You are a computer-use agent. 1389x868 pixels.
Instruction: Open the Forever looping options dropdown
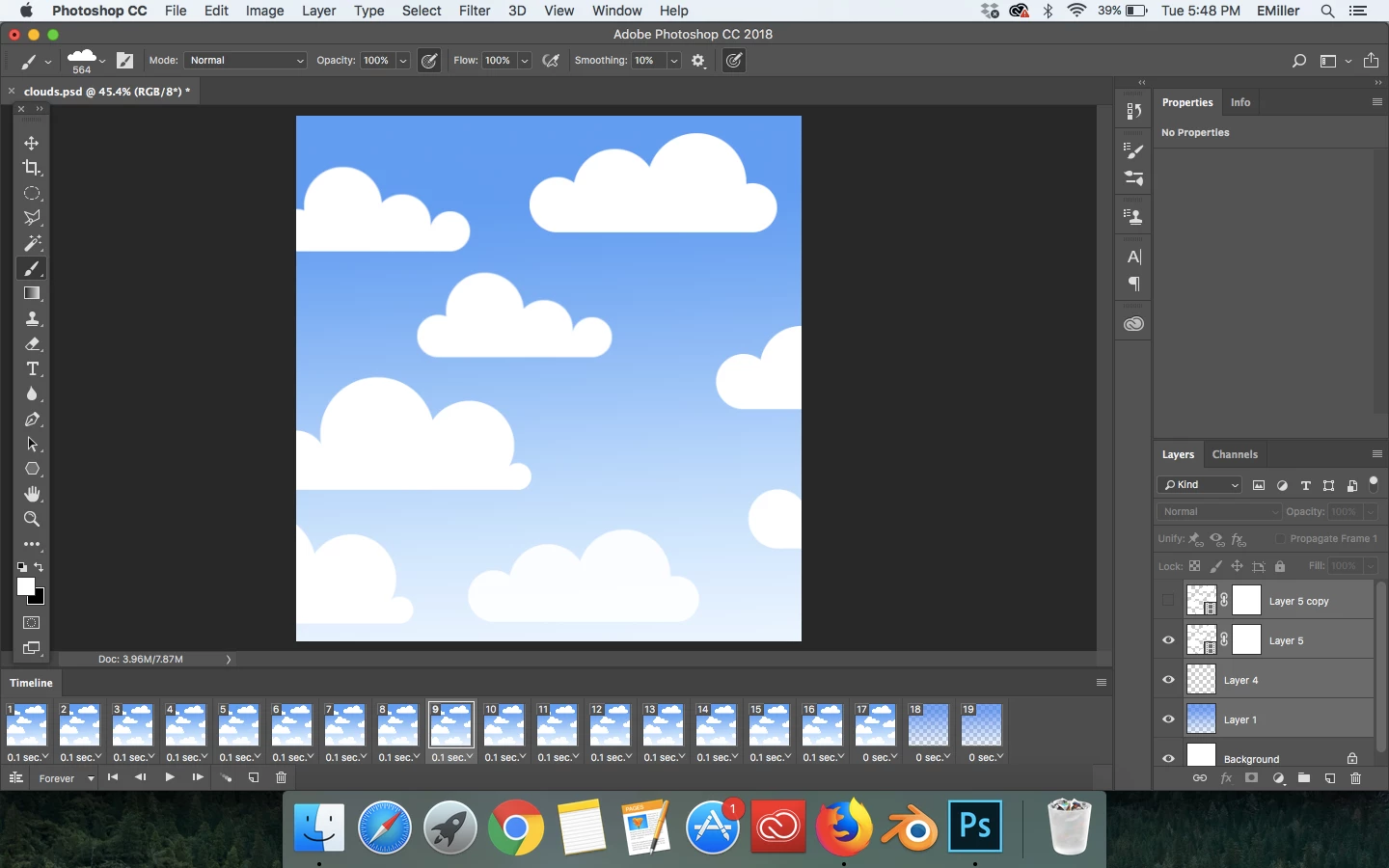coord(66,778)
